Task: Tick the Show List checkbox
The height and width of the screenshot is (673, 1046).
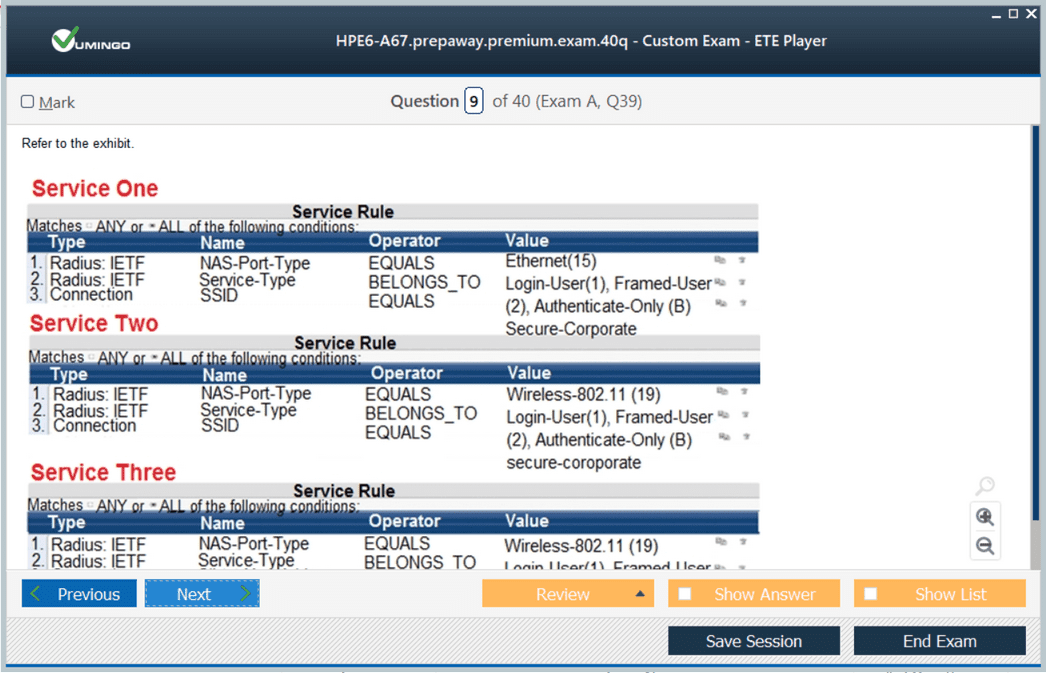Action: [871, 594]
